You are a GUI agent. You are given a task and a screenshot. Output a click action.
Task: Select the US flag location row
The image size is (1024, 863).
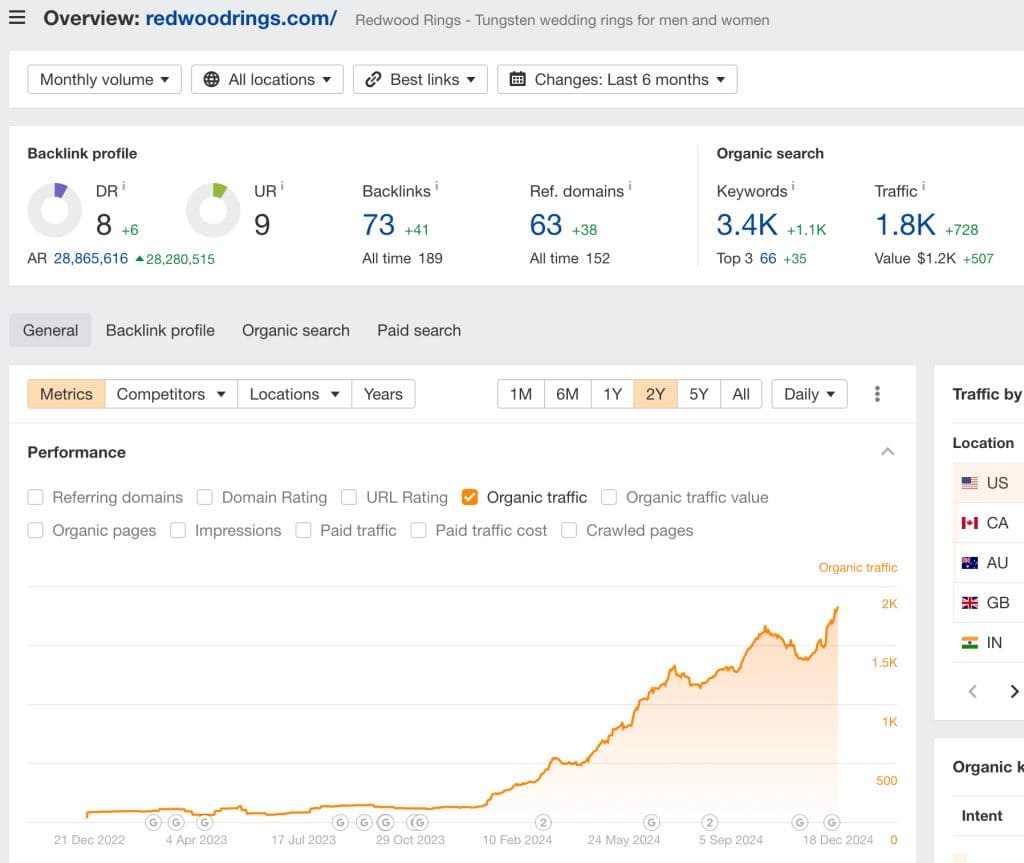coord(988,483)
